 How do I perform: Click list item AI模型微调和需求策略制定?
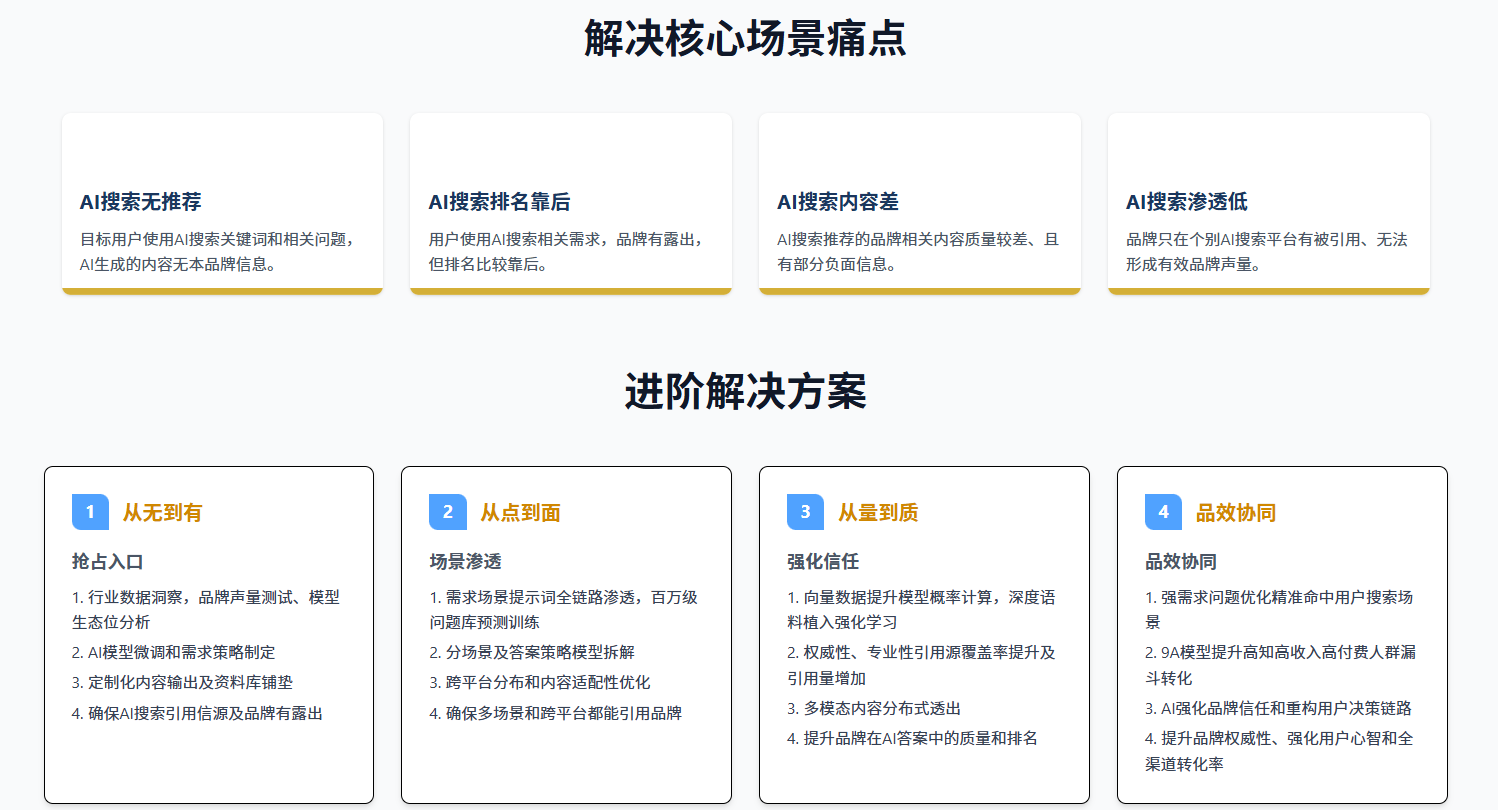[x=173, y=652]
